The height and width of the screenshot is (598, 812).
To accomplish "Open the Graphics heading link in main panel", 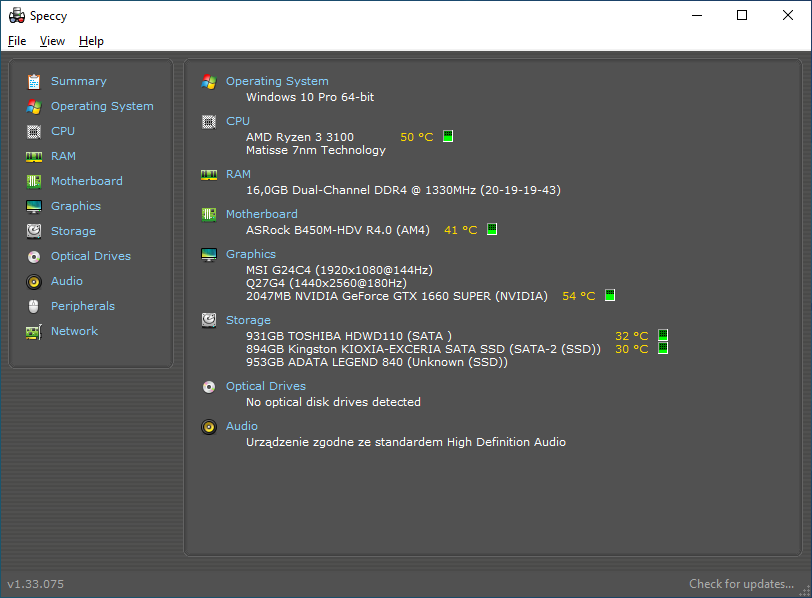I will [251, 254].
